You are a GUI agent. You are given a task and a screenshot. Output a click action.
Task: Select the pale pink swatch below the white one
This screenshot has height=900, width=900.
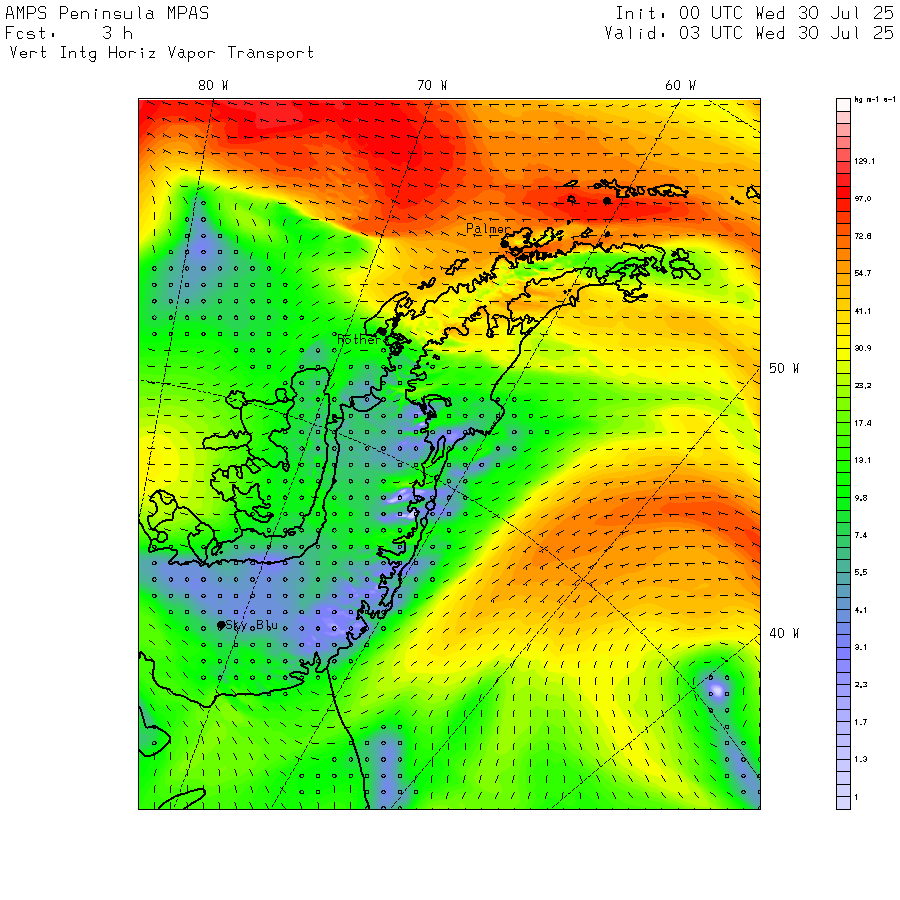843,118
